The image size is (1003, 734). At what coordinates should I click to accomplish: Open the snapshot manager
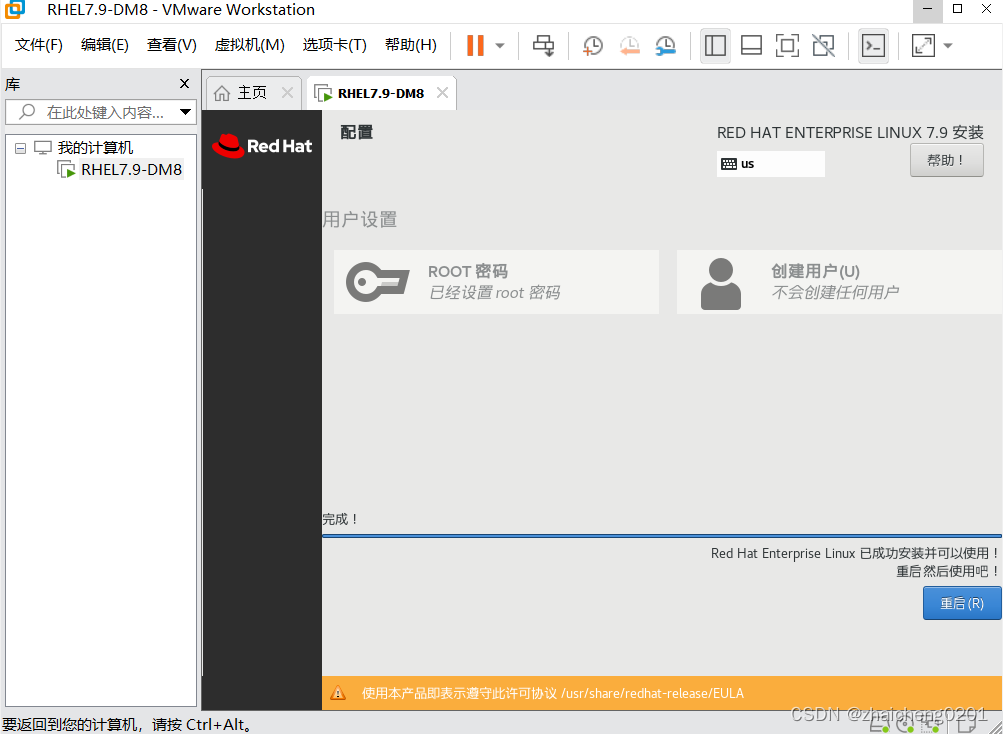[x=665, y=45]
